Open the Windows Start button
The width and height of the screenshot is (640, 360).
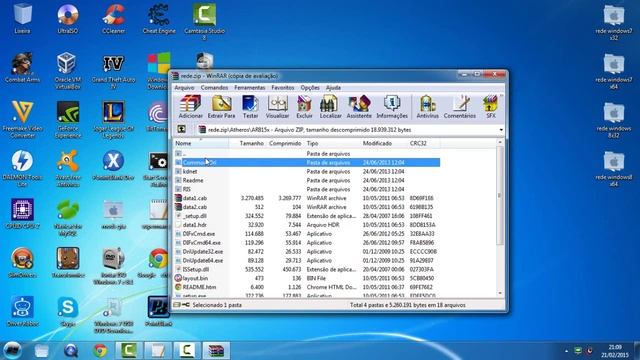(x=12, y=350)
